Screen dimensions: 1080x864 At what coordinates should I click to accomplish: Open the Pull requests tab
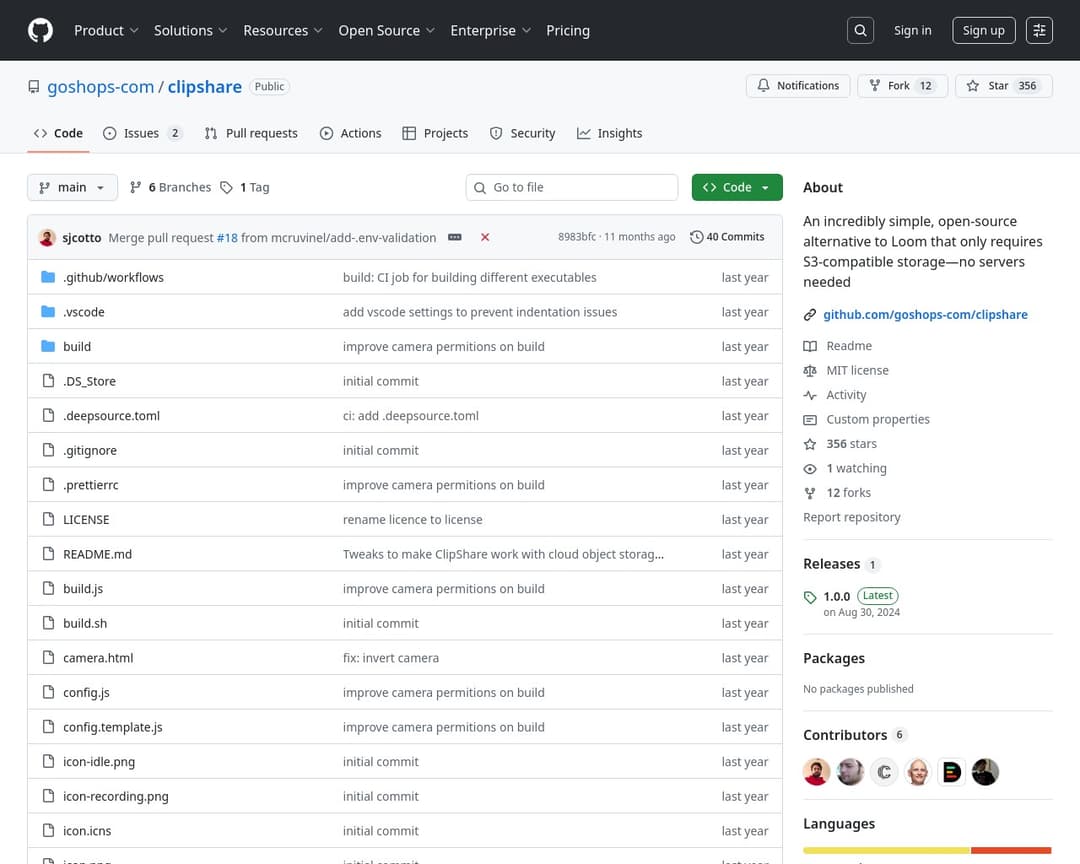click(251, 133)
